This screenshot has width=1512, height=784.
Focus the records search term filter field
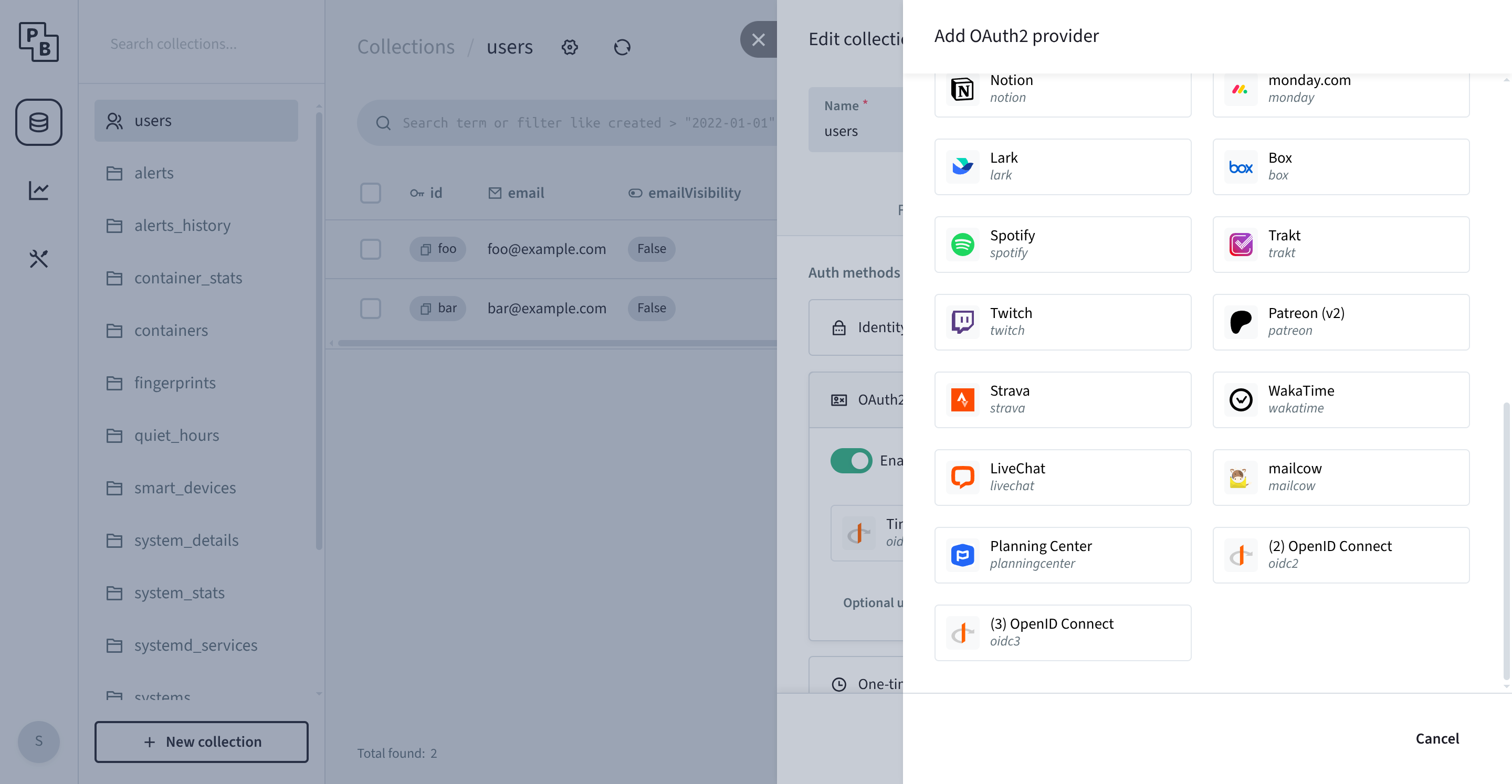click(x=588, y=123)
